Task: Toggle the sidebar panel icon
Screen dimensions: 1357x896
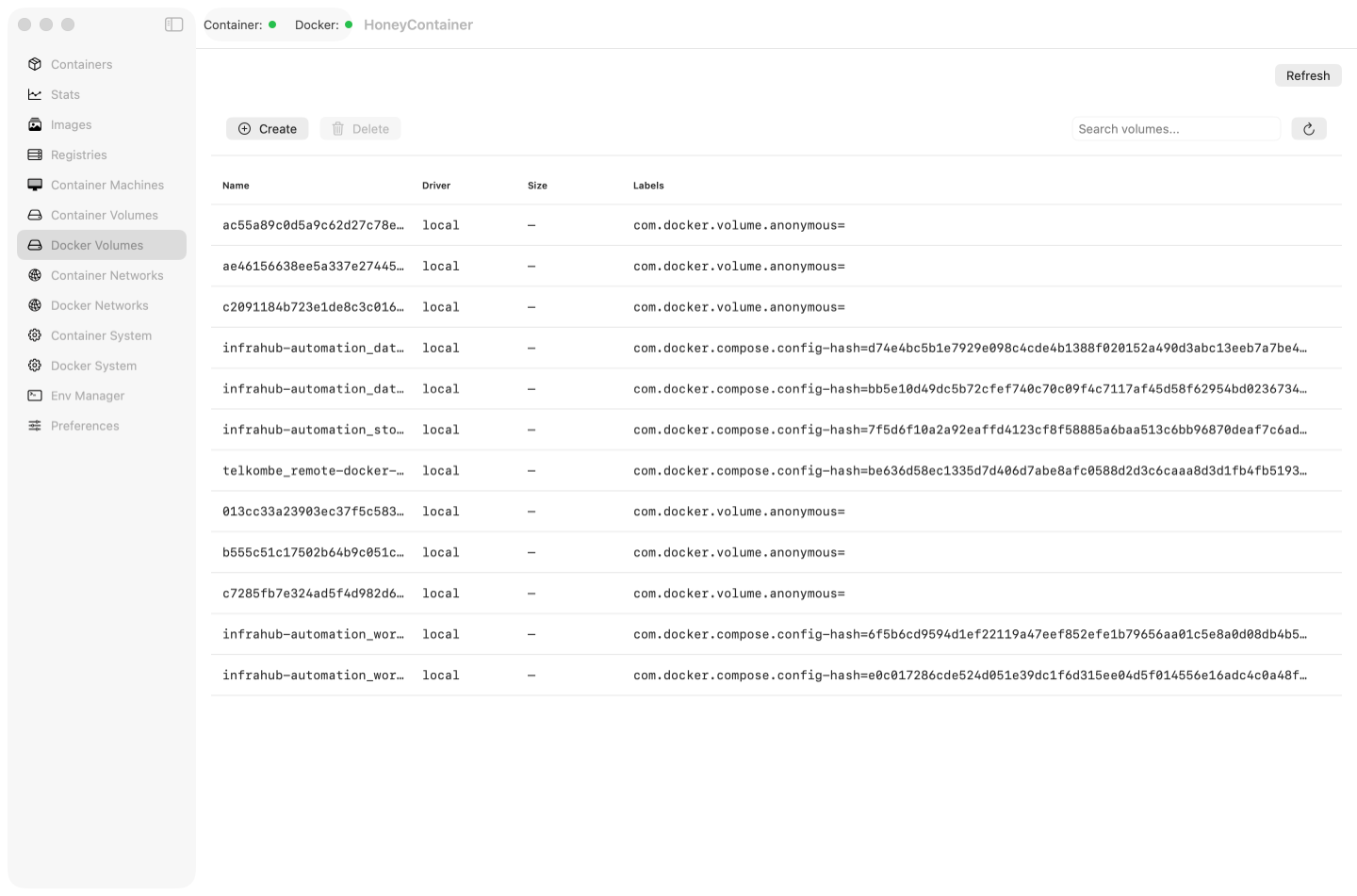Action: [173, 24]
